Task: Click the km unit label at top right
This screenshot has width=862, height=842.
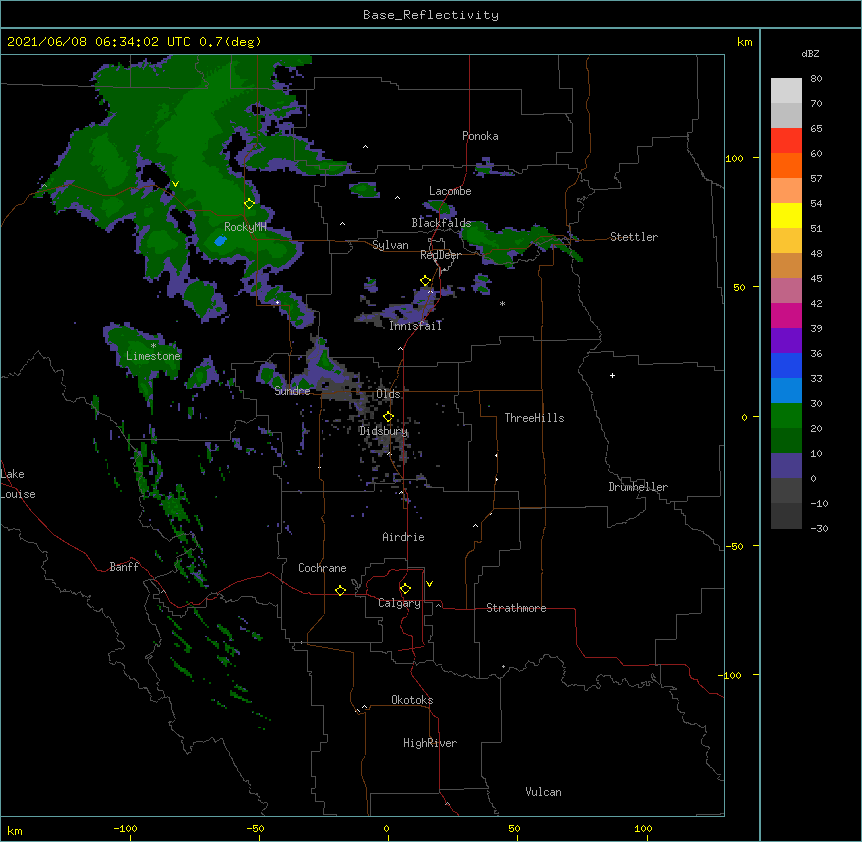Action: (745, 42)
